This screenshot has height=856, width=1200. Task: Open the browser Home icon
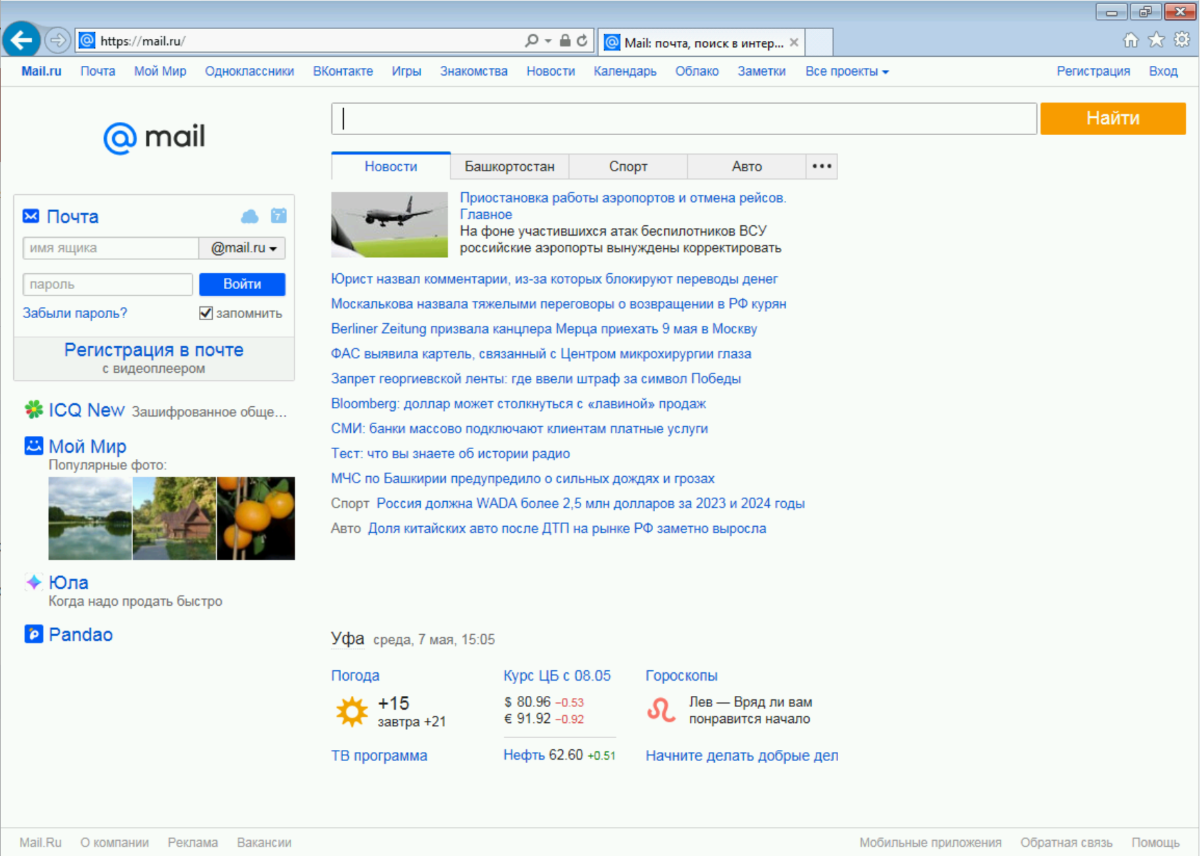click(1131, 40)
